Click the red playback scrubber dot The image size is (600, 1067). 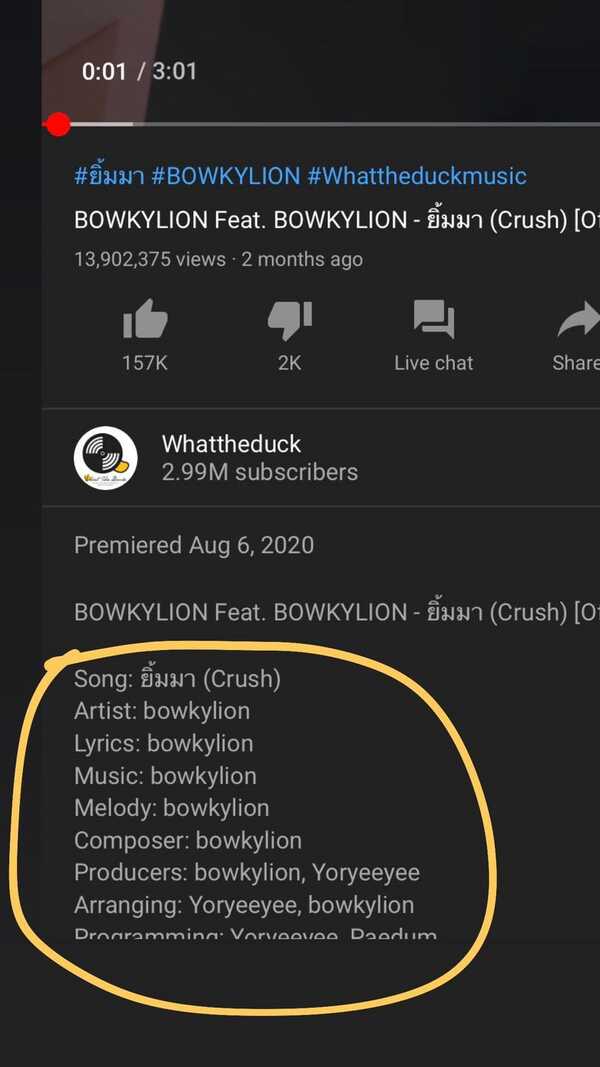58,124
